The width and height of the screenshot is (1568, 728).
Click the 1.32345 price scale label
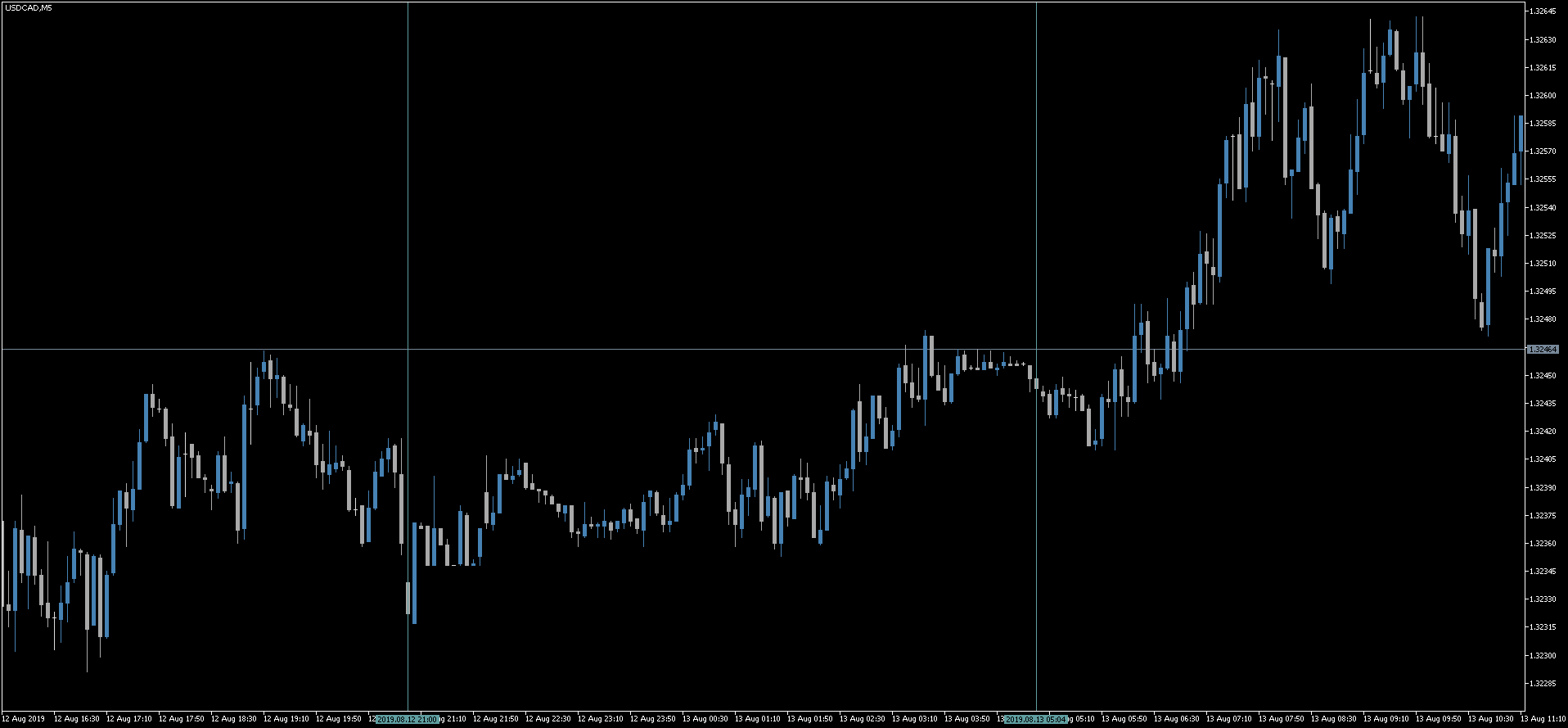click(x=1542, y=572)
